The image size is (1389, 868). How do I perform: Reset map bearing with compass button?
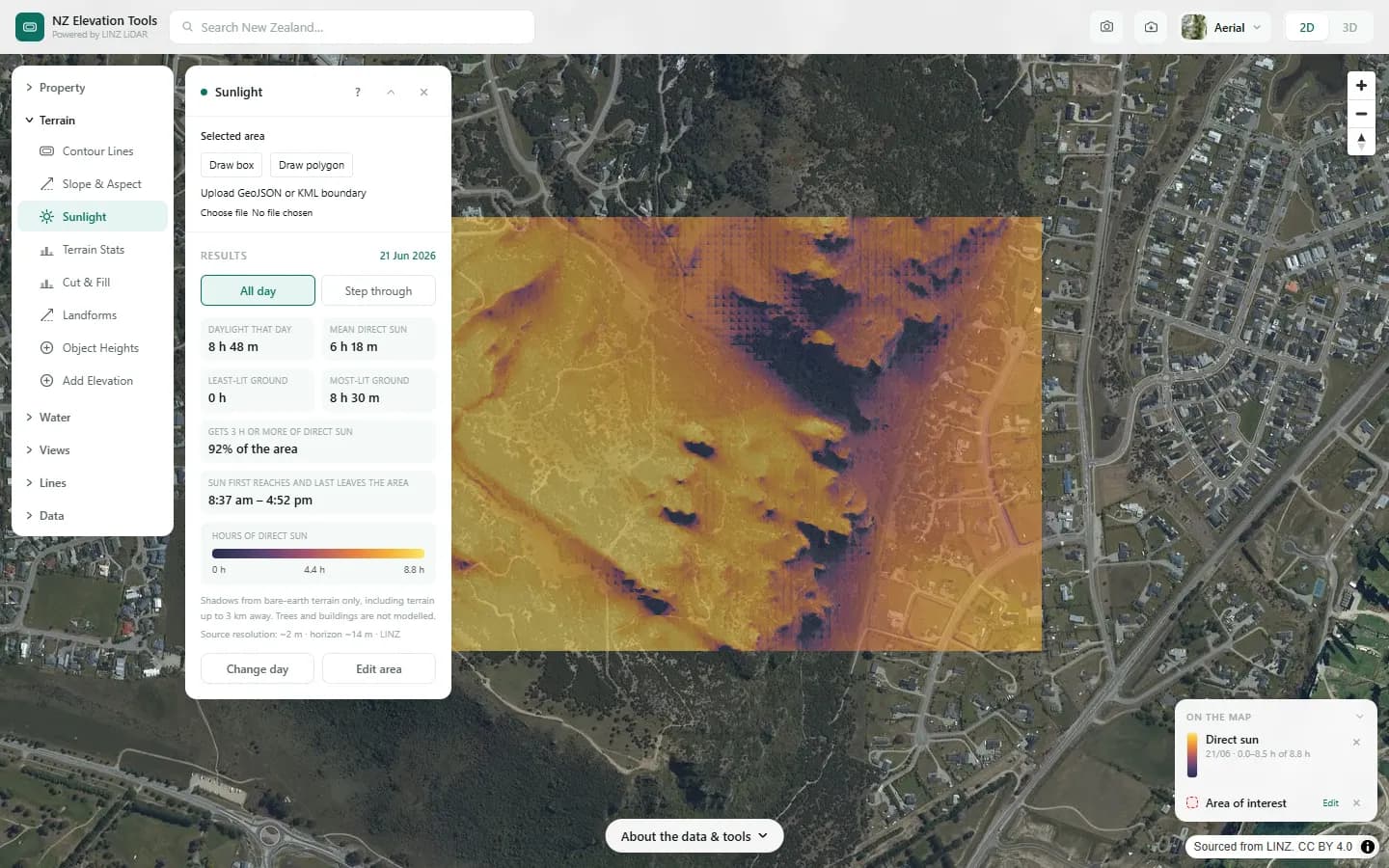click(x=1361, y=141)
